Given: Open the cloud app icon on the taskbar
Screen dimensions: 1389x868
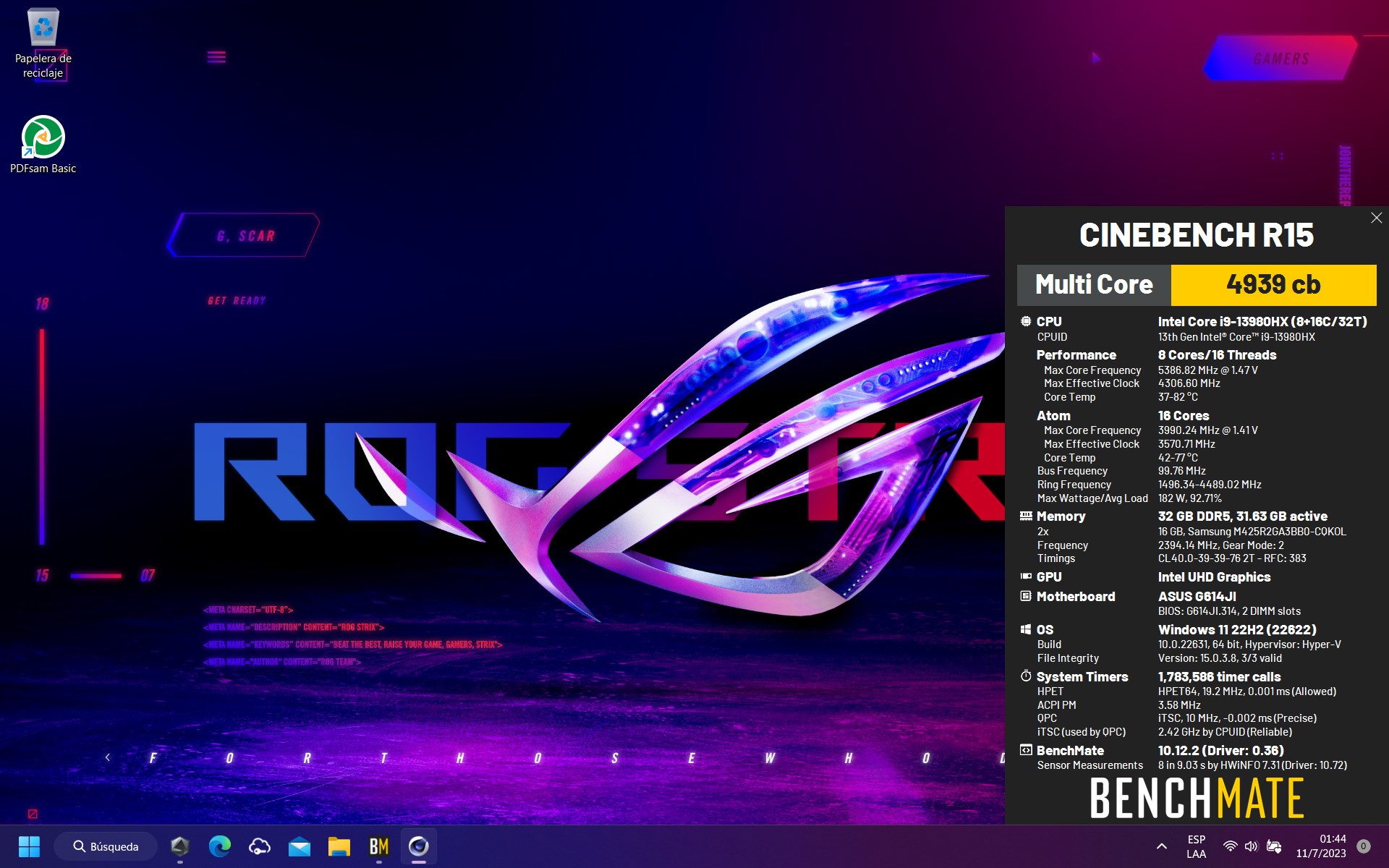Looking at the screenshot, I should tap(259, 846).
